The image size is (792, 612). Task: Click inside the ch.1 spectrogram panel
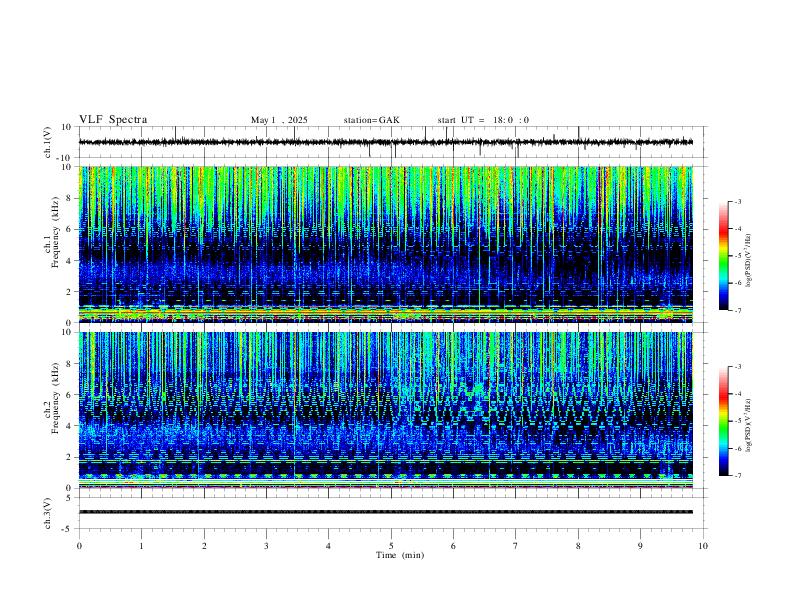385,244
